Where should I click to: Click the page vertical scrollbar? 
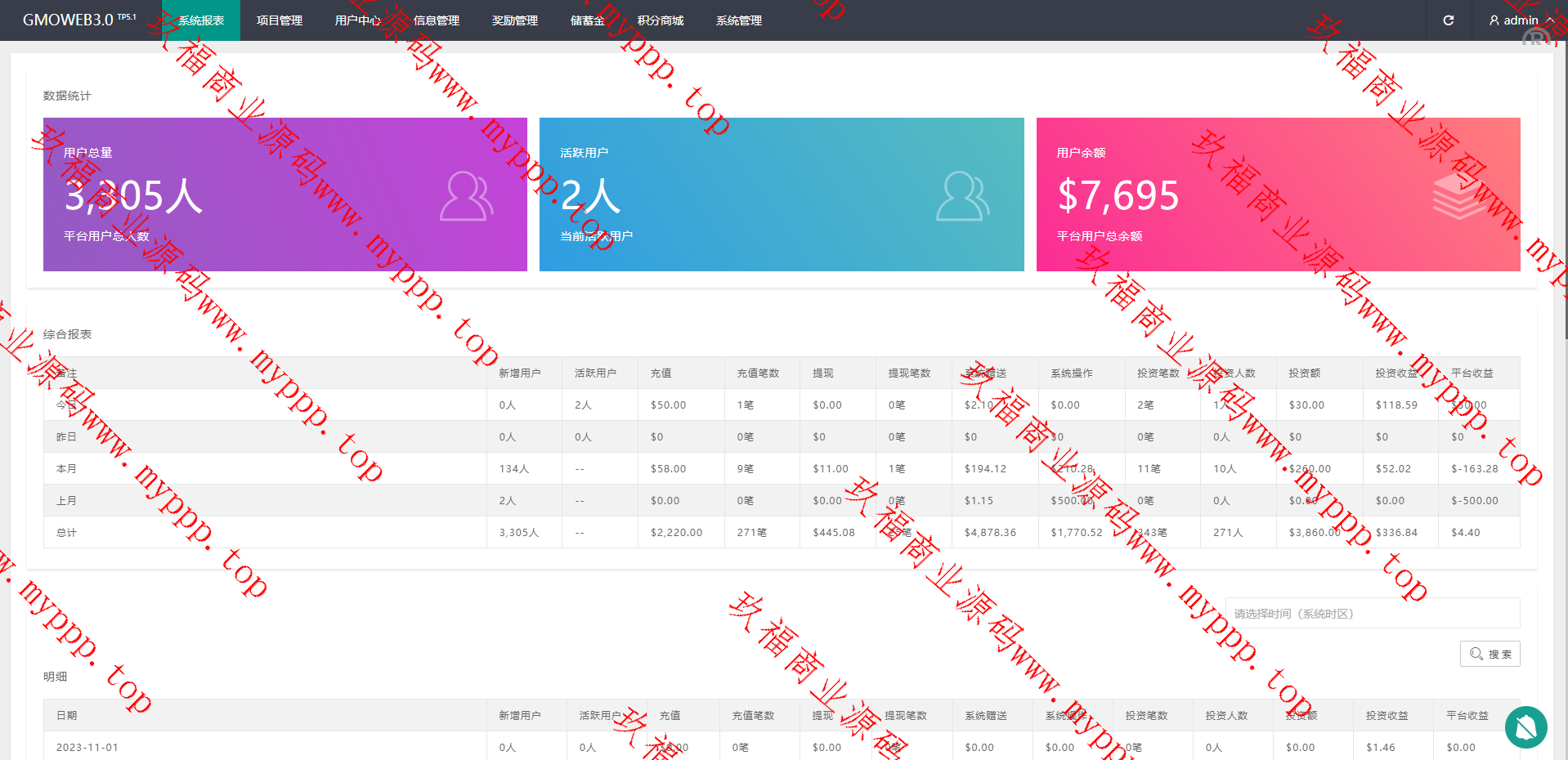click(1565, 204)
